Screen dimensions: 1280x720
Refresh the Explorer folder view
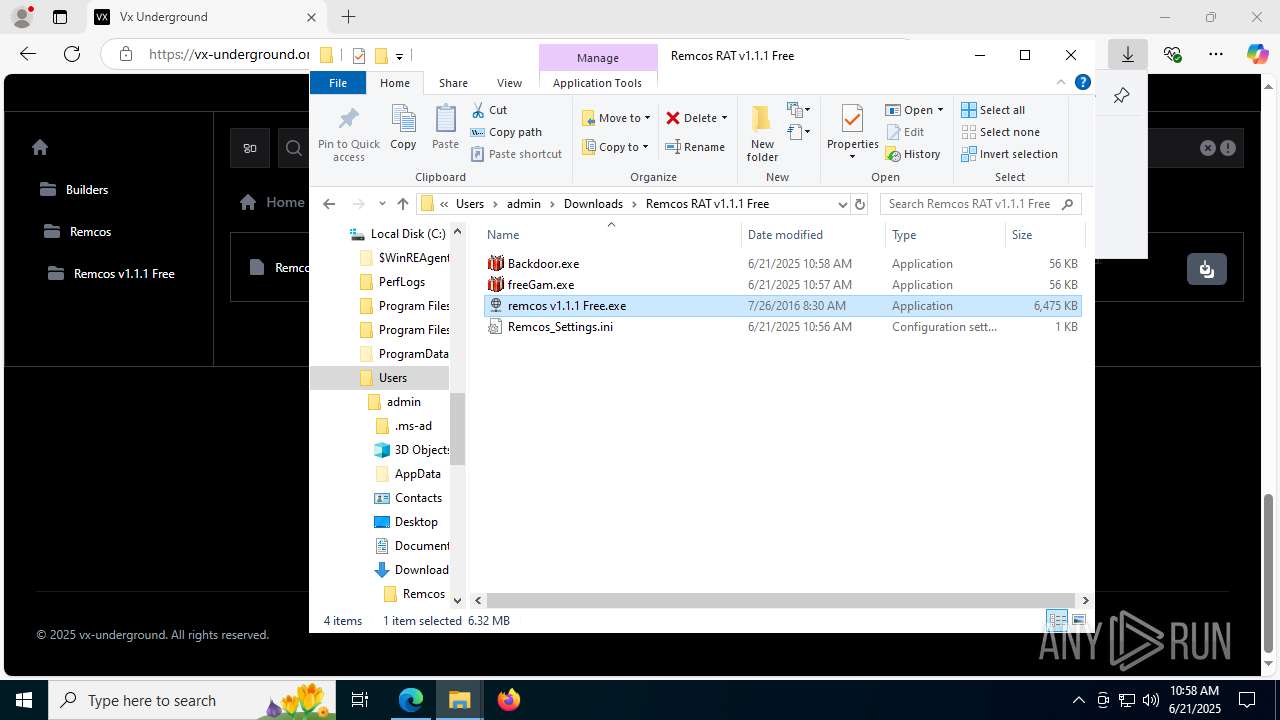859,204
